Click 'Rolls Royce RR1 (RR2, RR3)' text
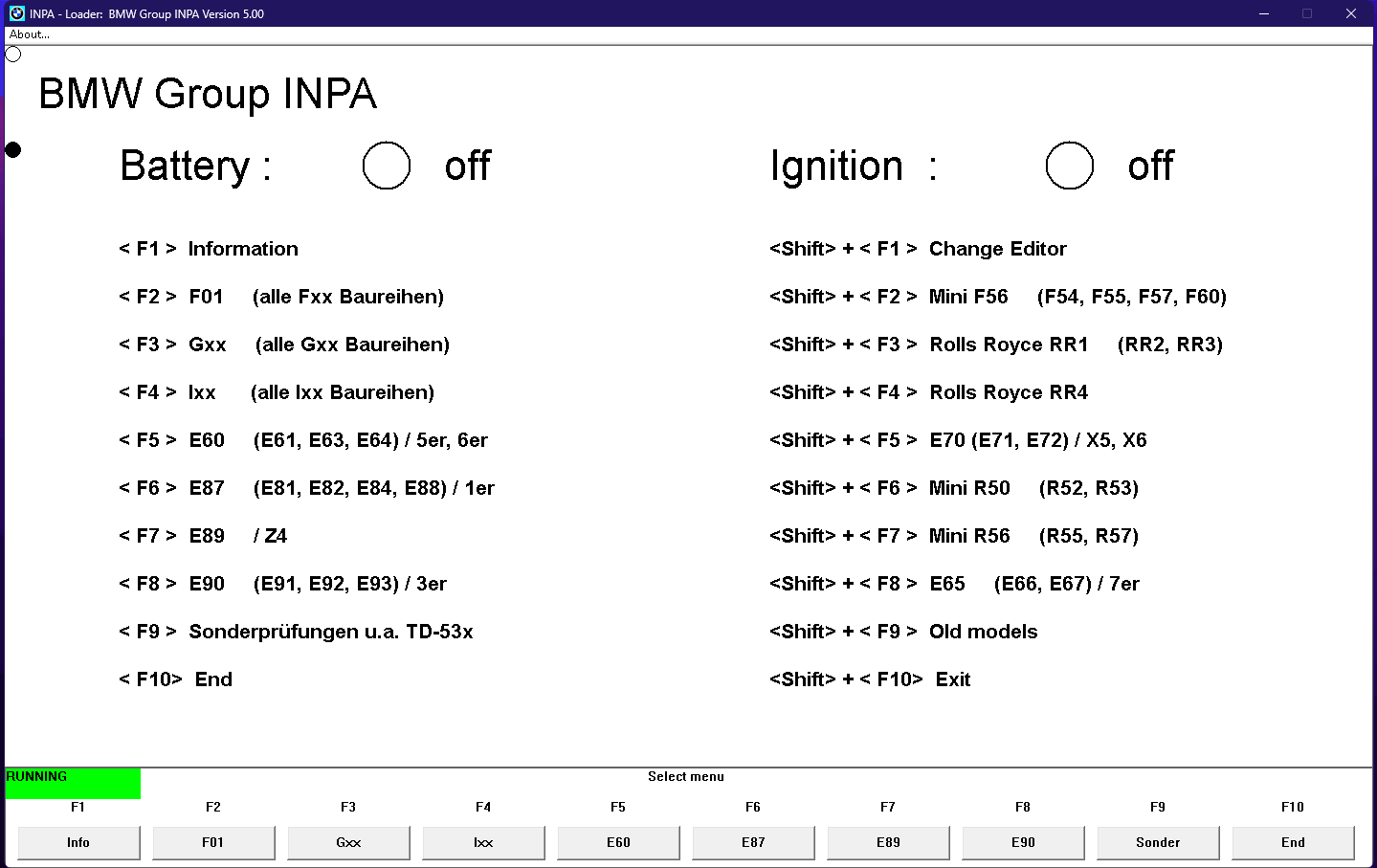The image size is (1377, 868). pyautogui.click(x=1077, y=345)
